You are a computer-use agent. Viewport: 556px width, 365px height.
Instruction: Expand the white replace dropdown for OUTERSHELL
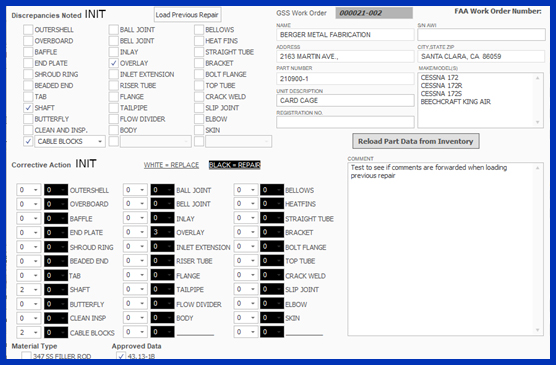pos(35,190)
